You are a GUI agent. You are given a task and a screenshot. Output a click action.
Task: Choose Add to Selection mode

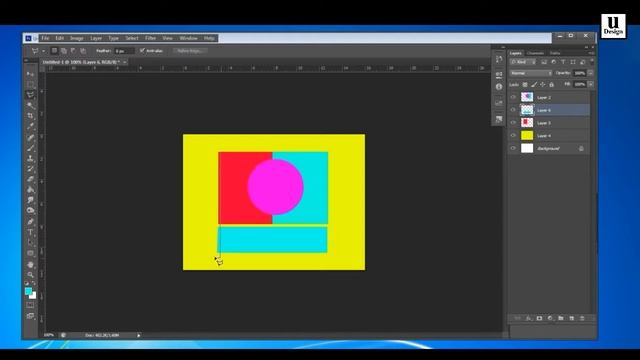pos(64,51)
